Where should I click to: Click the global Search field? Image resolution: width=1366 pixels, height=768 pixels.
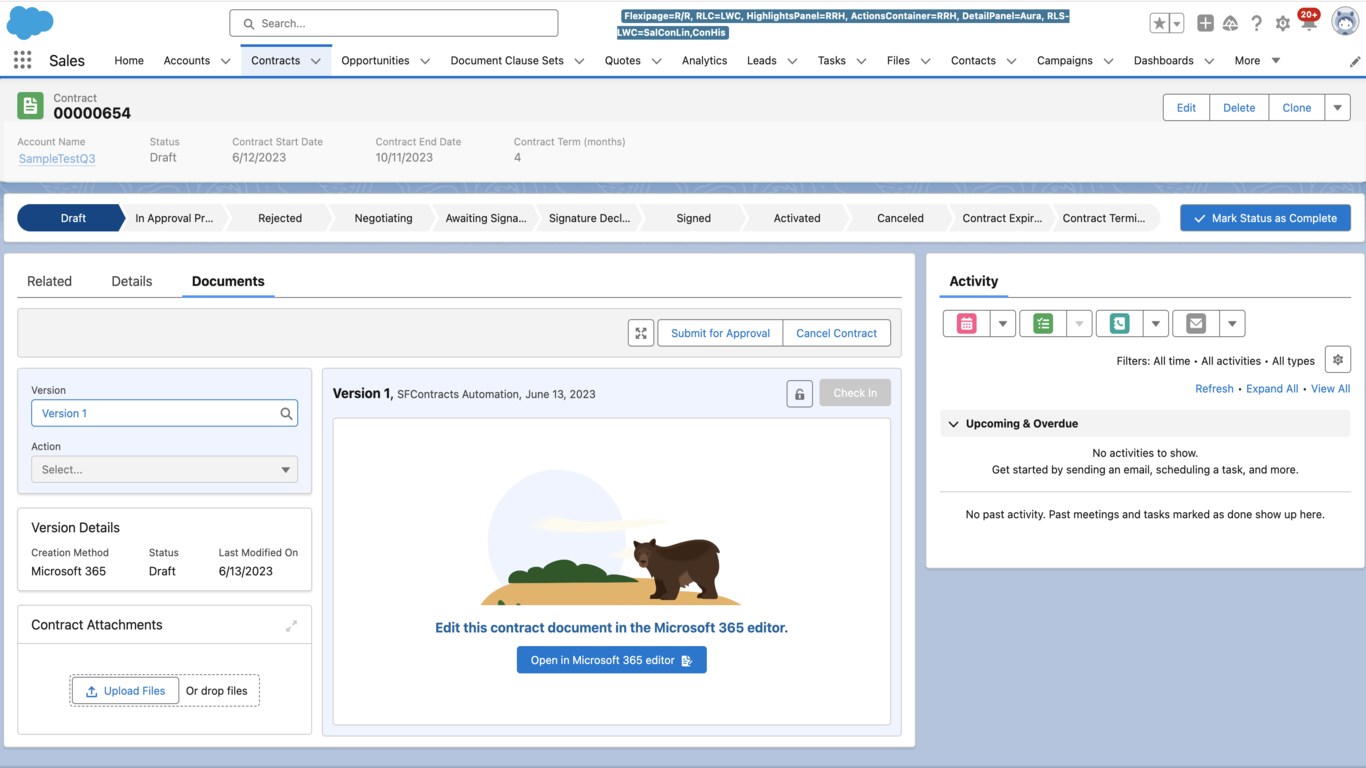pos(394,23)
